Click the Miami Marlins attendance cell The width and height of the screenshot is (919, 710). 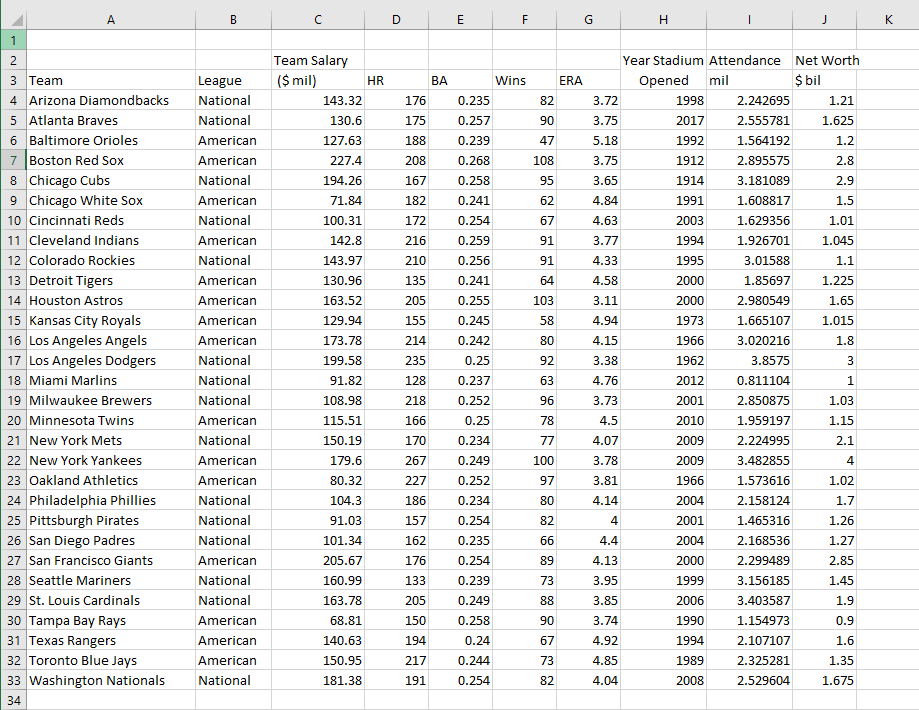748,380
